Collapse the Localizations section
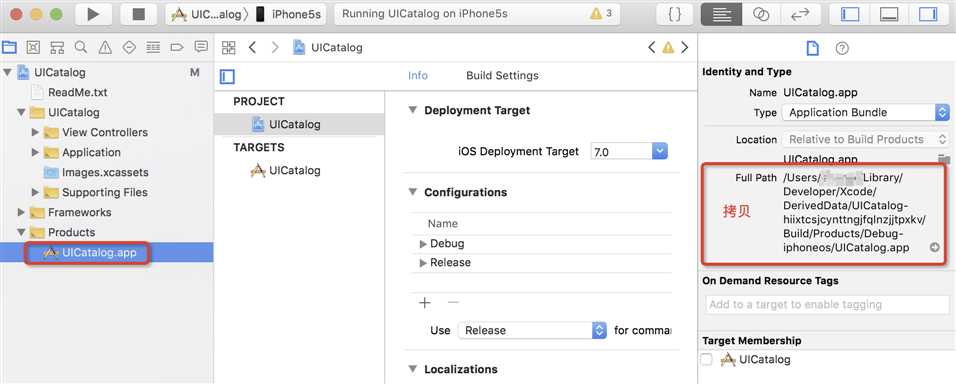Image resolution: width=956 pixels, height=384 pixels. (413, 369)
